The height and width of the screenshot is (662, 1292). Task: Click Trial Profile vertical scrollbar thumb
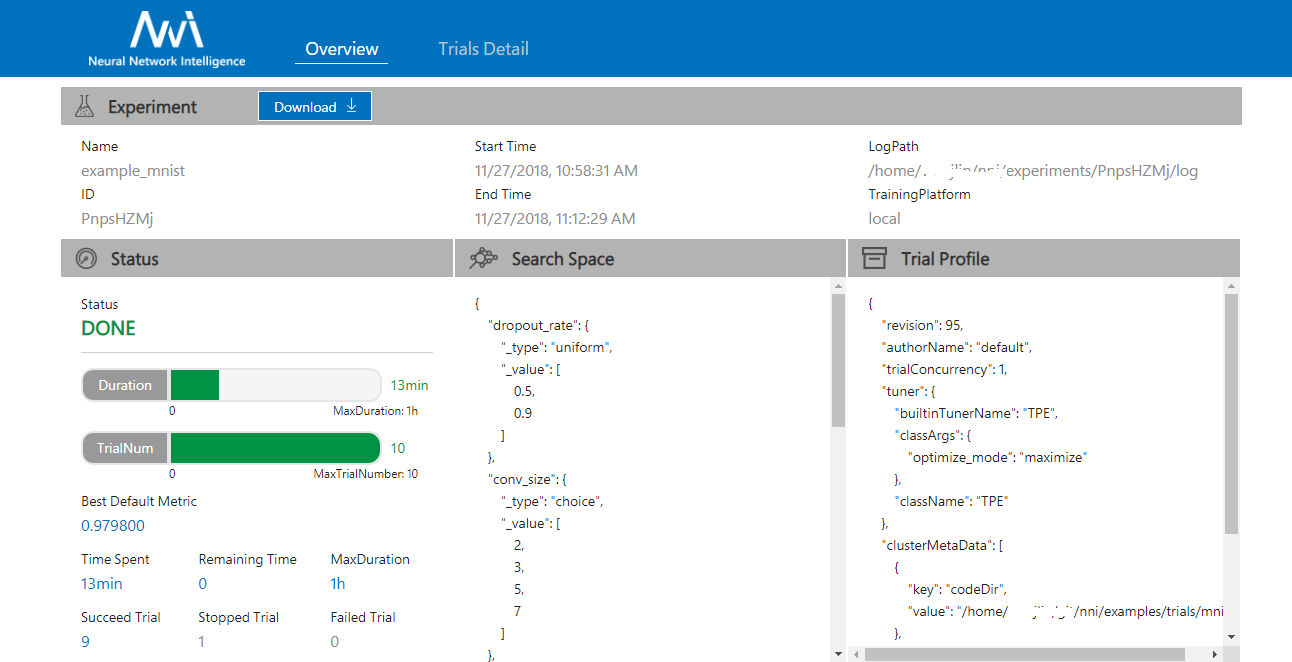[x=1231, y=410]
